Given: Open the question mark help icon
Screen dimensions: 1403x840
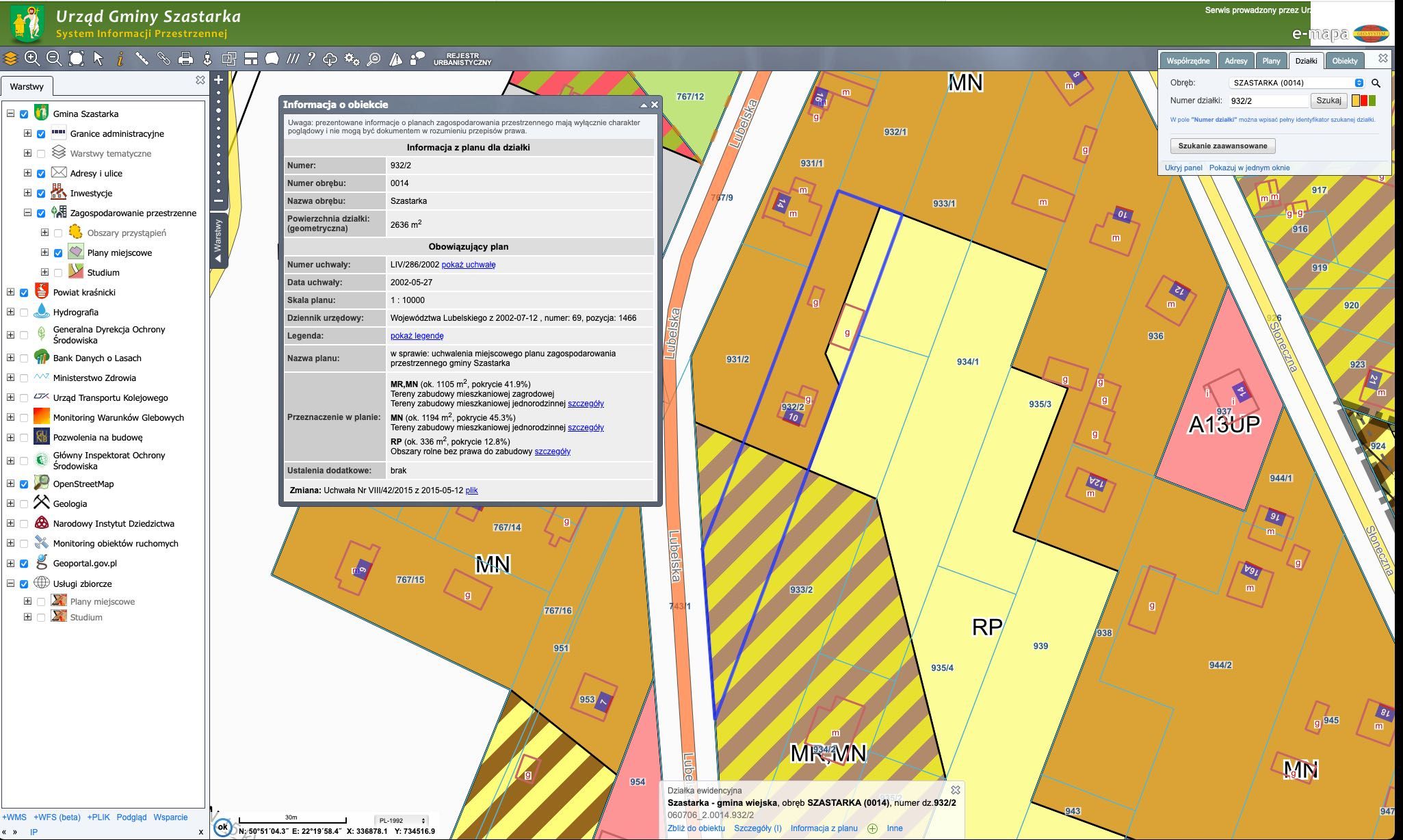Looking at the screenshot, I should [x=311, y=59].
